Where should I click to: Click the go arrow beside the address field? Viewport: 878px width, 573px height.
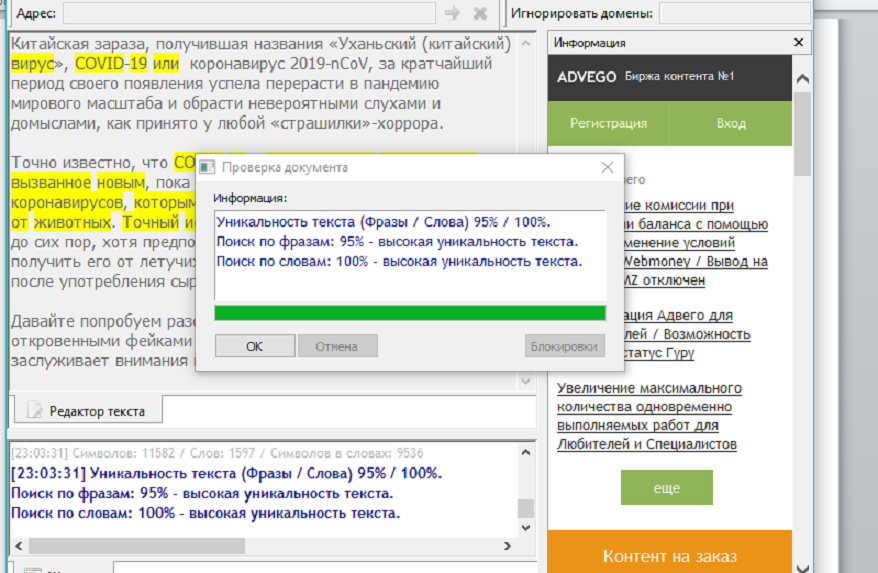pyautogui.click(x=452, y=13)
